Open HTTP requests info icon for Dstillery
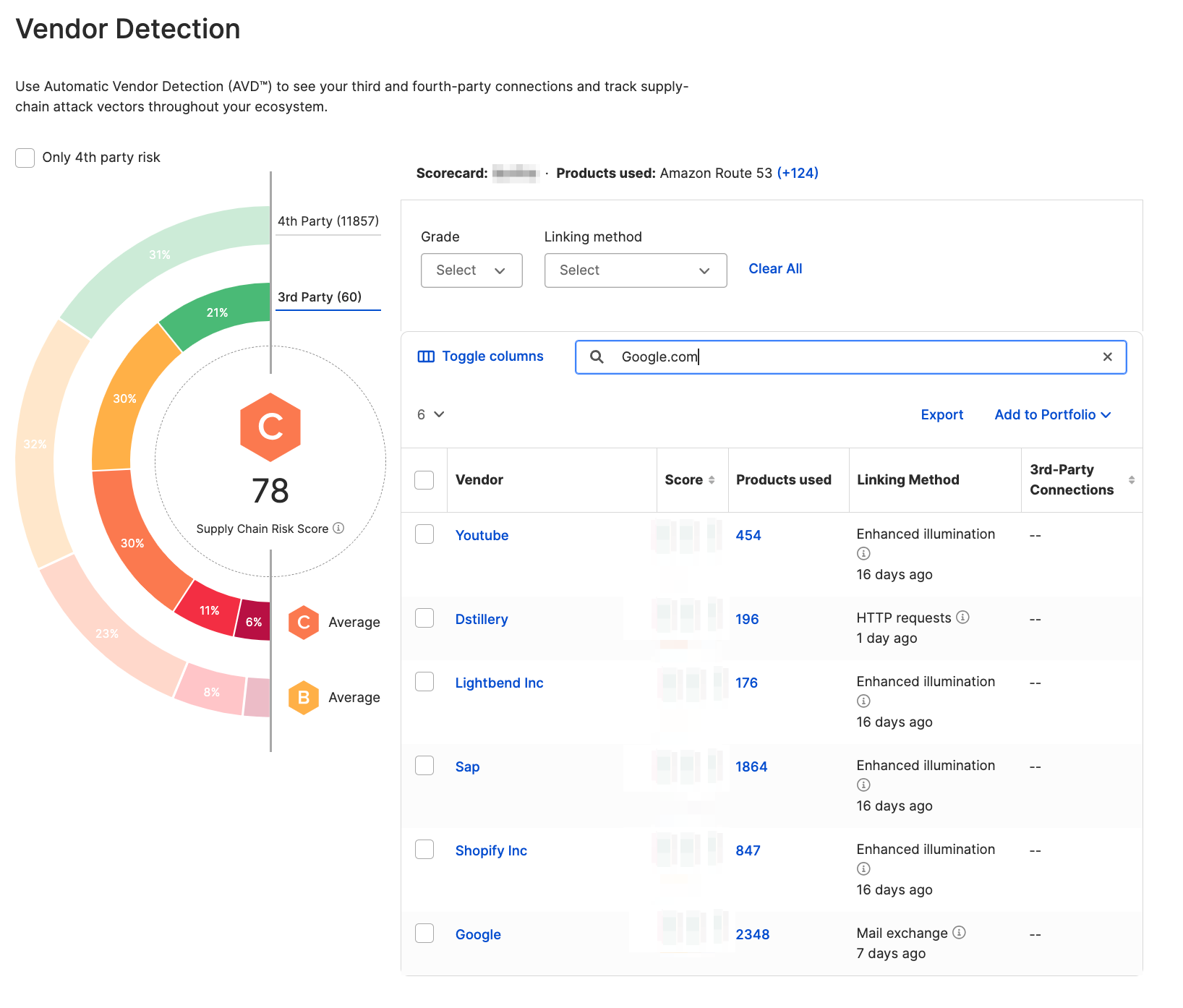The image size is (1183, 1008). tap(962, 618)
